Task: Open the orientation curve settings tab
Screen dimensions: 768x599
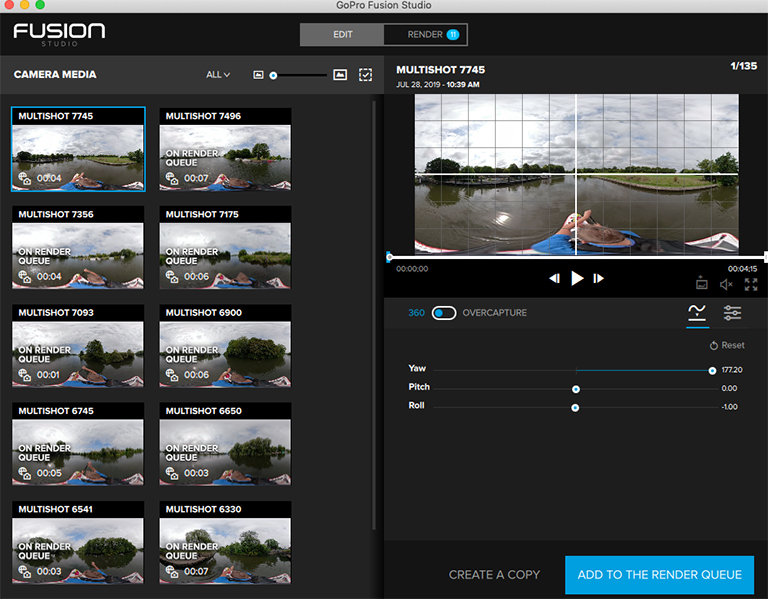Action: (697, 312)
